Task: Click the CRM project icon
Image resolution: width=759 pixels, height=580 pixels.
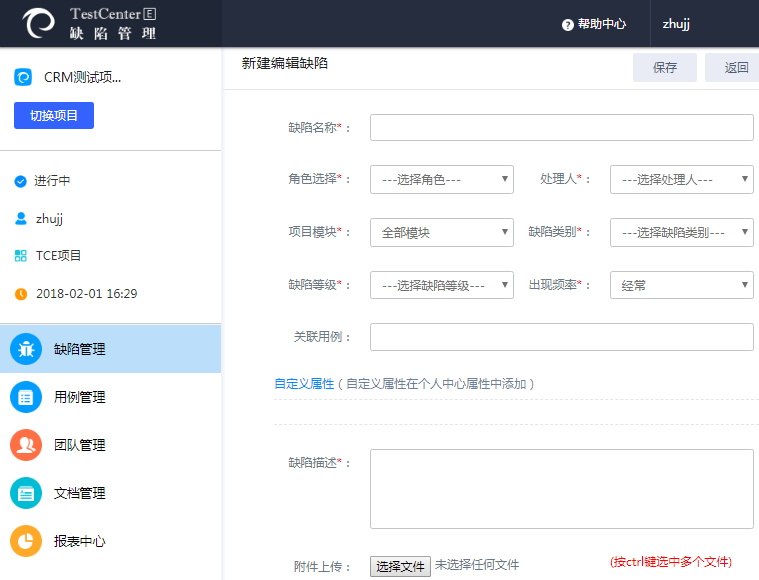Action: pyautogui.click(x=23, y=77)
